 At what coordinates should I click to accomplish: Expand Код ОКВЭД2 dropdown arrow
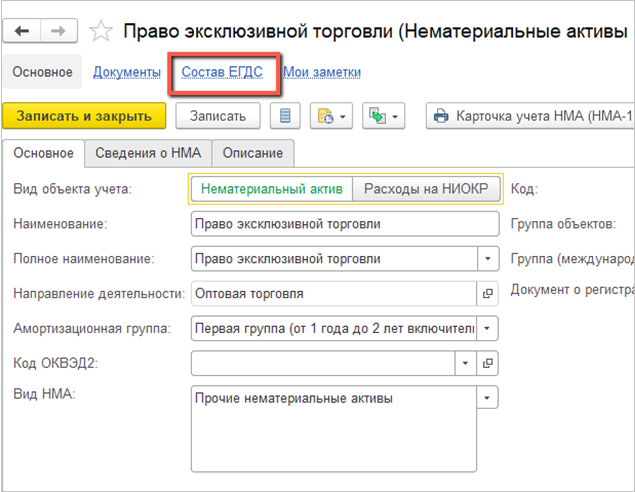coord(465,362)
